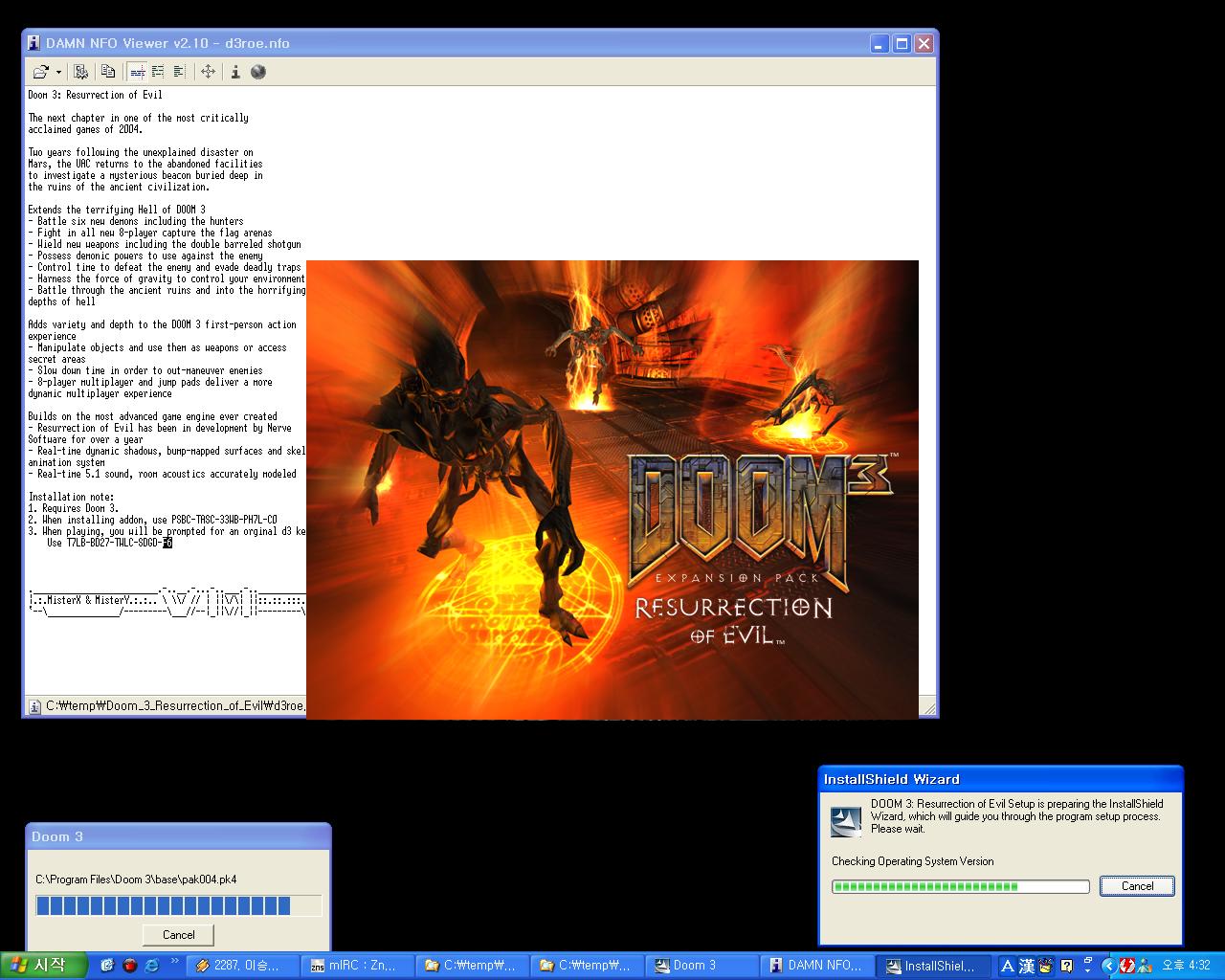The width and height of the screenshot is (1225, 980).
Task: Click the Doom 3 Resurrection splash image
Action: (x=612, y=489)
